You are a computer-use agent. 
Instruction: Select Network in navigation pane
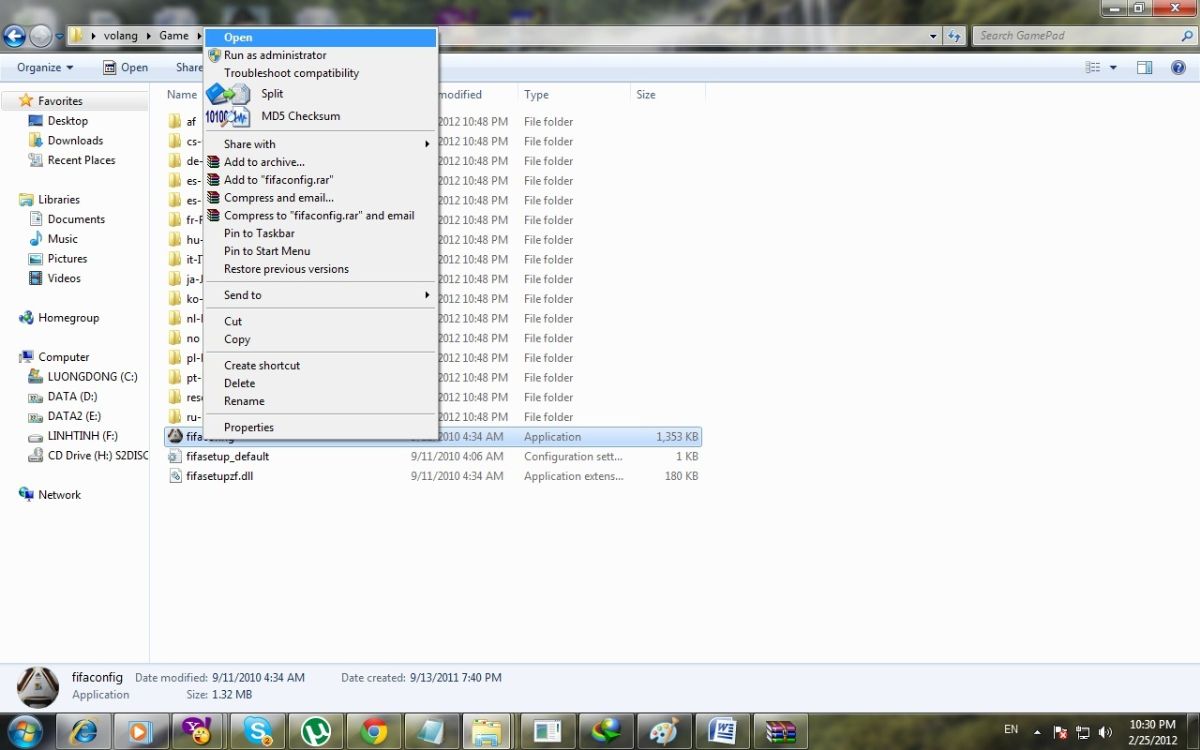(x=59, y=495)
